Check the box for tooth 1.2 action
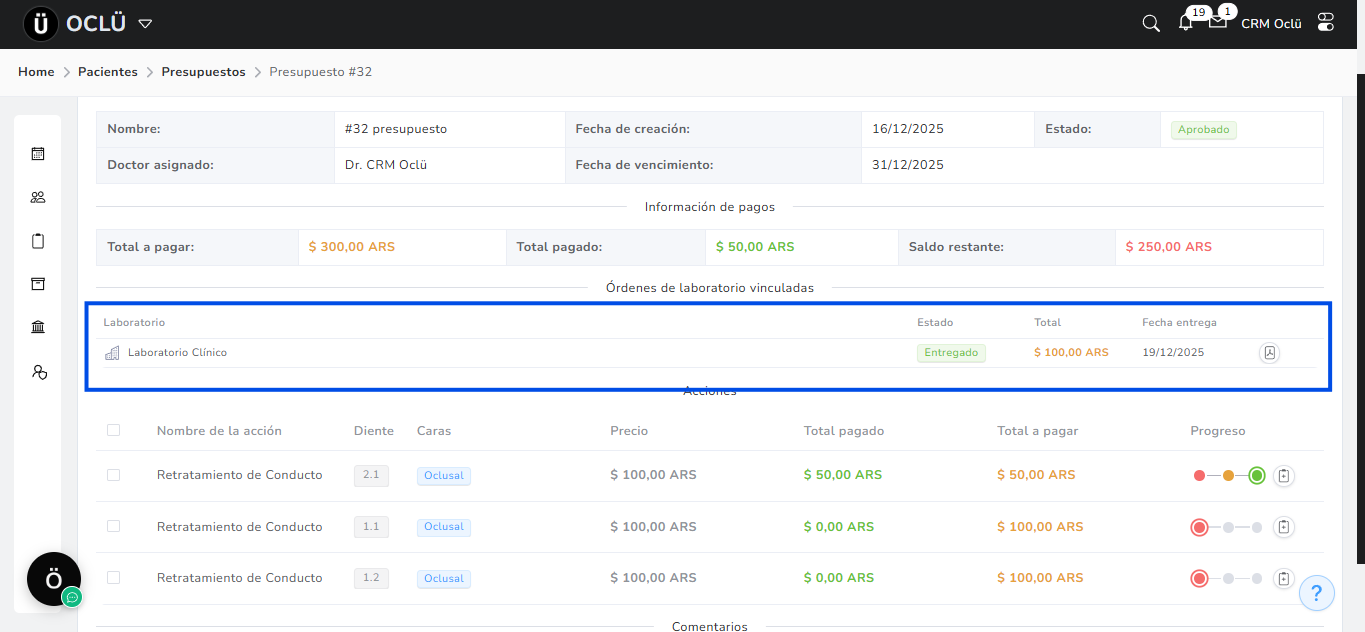The width and height of the screenshot is (1365, 632). click(113, 577)
